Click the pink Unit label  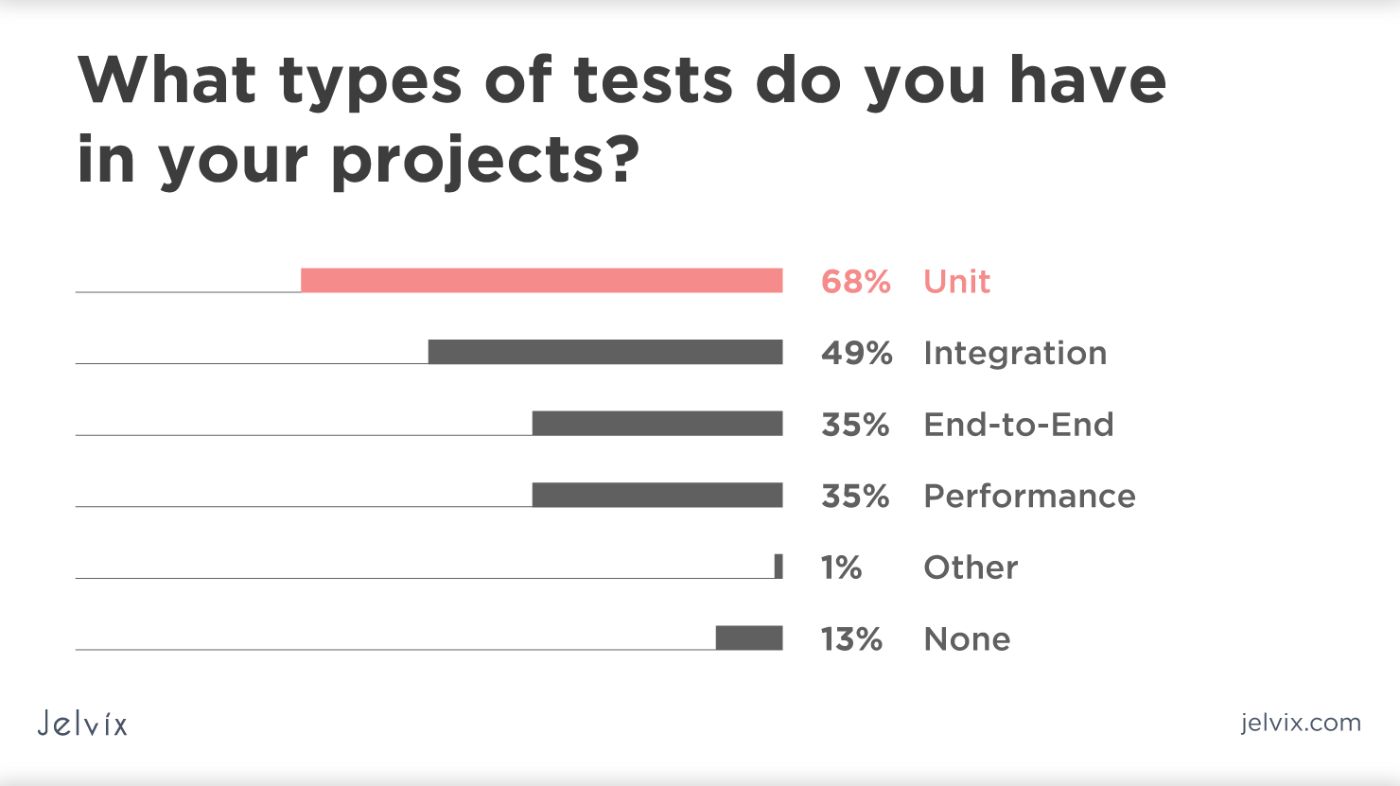point(957,282)
